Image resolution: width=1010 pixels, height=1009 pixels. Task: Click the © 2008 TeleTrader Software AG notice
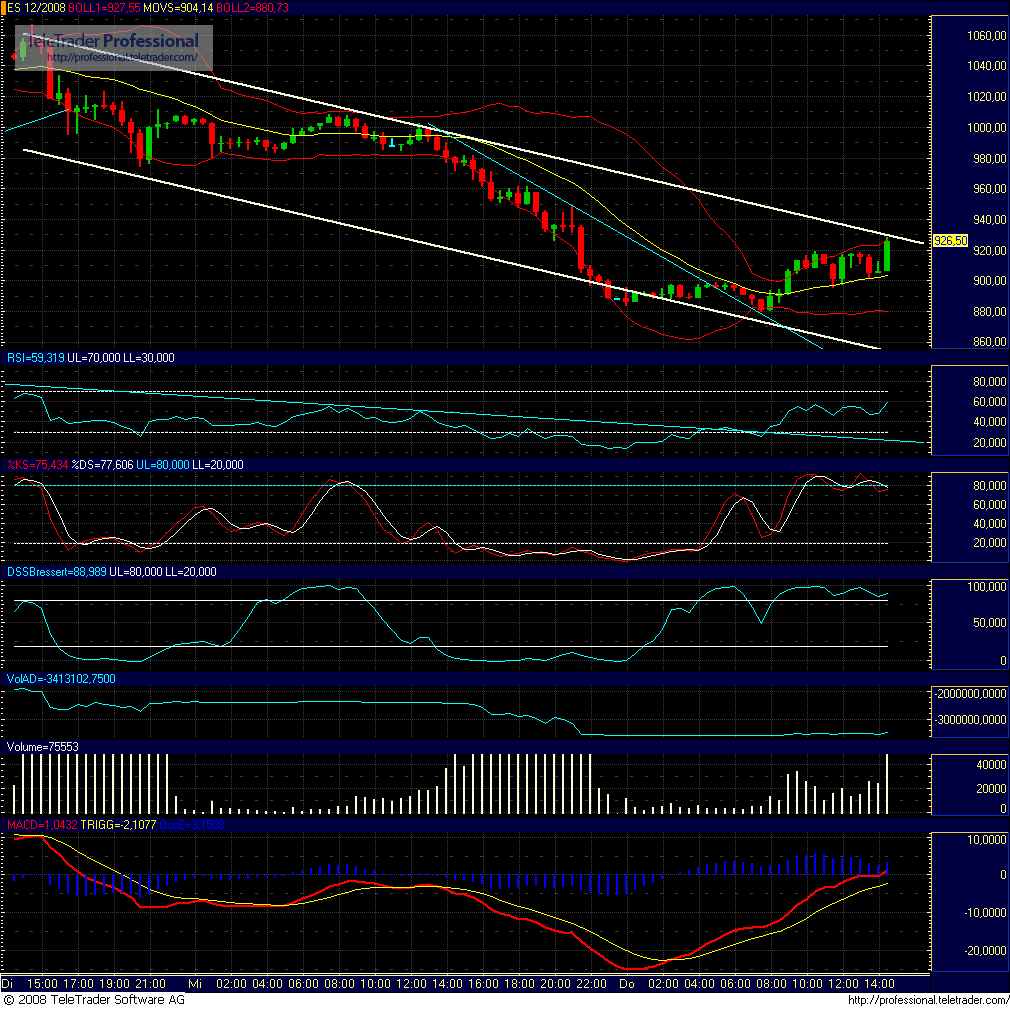pyautogui.click(x=94, y=1000)
